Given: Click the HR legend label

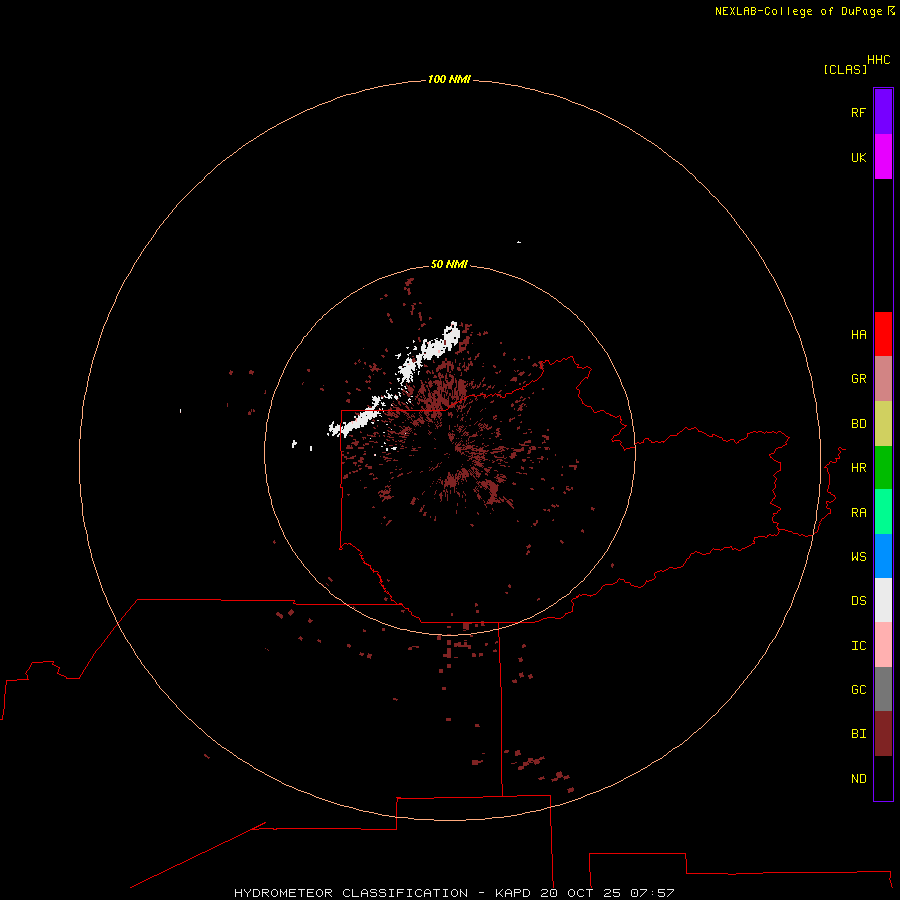Looking at the screenshot, I should point(858,468).
